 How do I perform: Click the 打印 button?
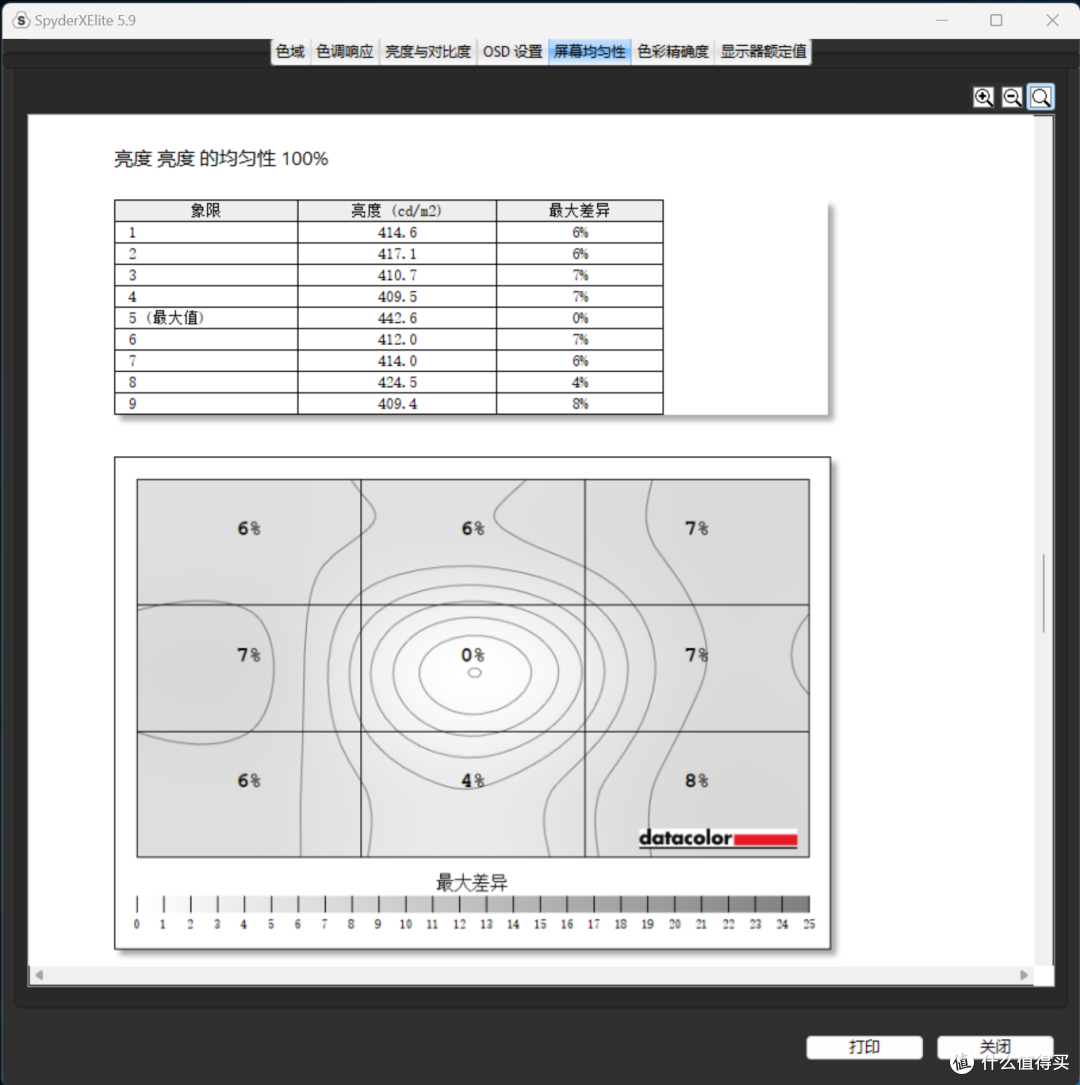(864, 1047)
